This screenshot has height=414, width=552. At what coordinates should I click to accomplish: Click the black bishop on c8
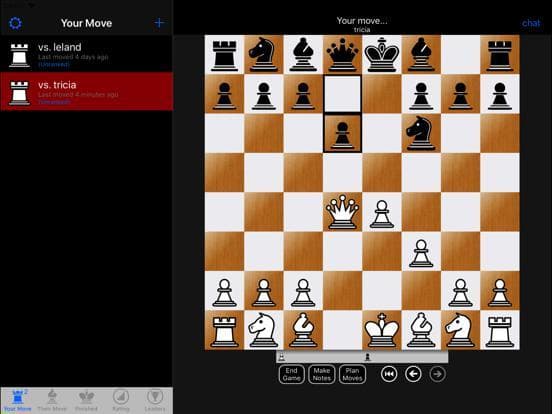point(303,55)
